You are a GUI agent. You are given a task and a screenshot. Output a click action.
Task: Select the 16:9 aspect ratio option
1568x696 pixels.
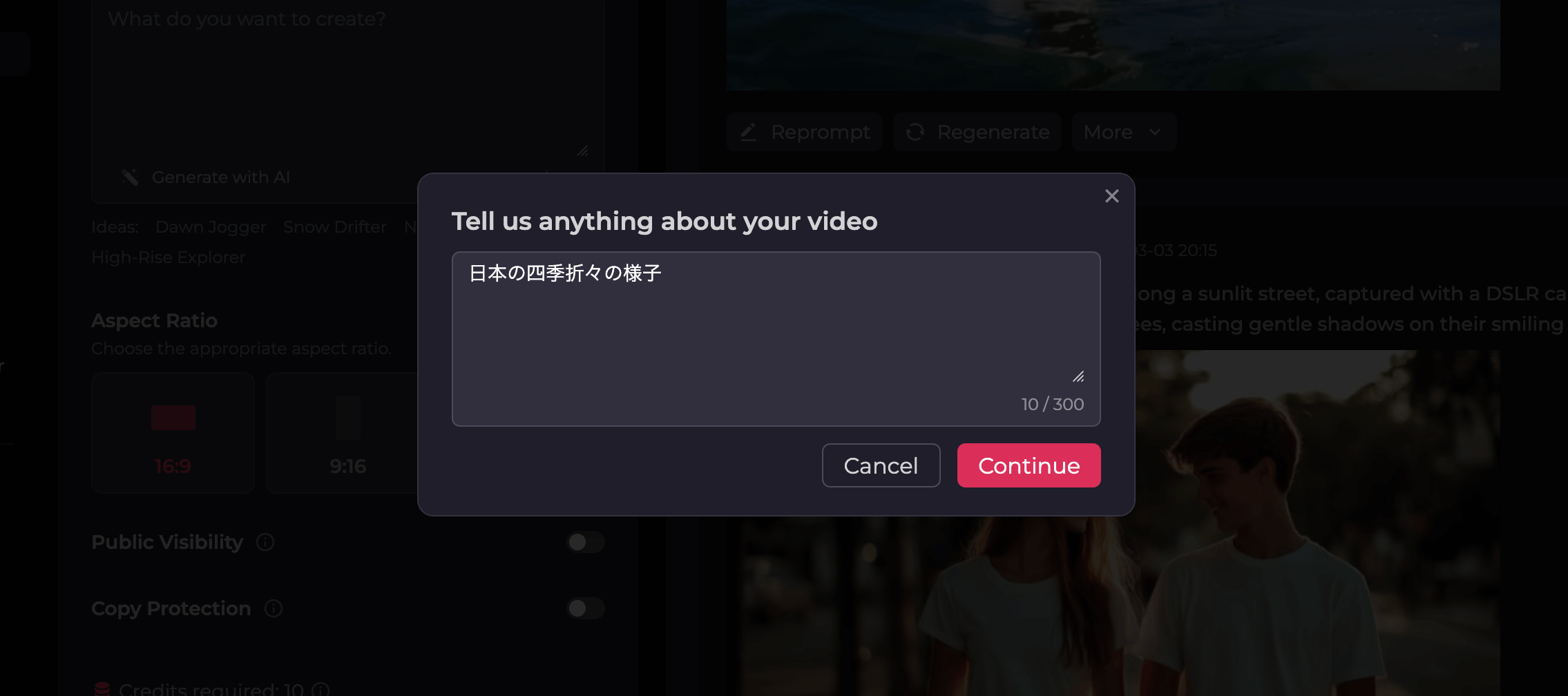[x=173, y=433]
